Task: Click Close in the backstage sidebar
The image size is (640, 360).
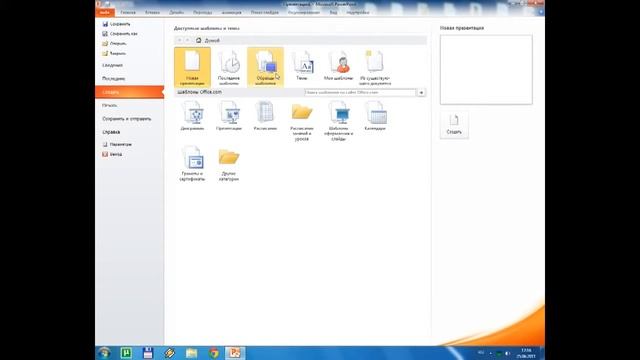Action: [114, 53]
